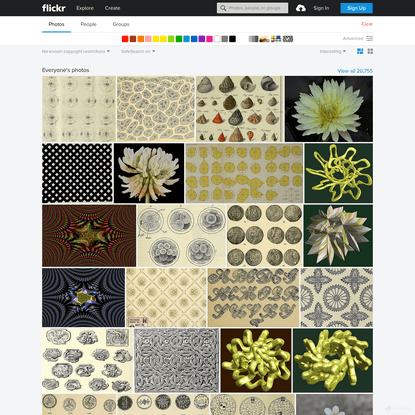Filter by gray color swatch
Image resolution: width=415 pixels, height=415 pixels.
(x=225, y=39)
